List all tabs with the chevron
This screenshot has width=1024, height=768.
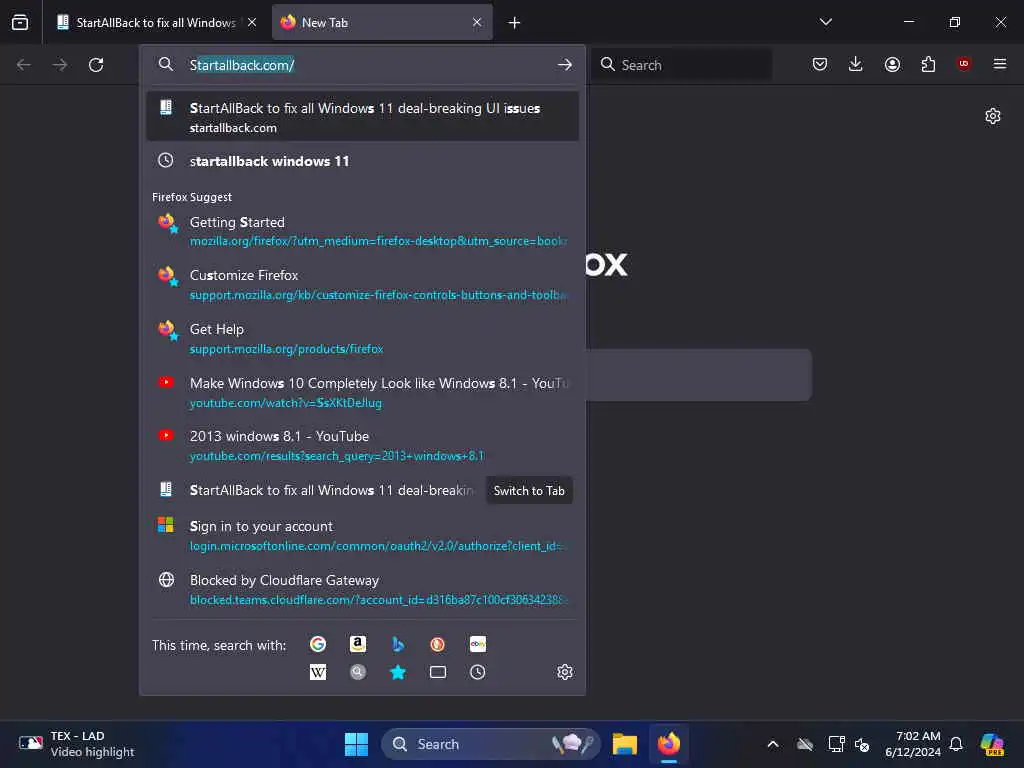825,22
